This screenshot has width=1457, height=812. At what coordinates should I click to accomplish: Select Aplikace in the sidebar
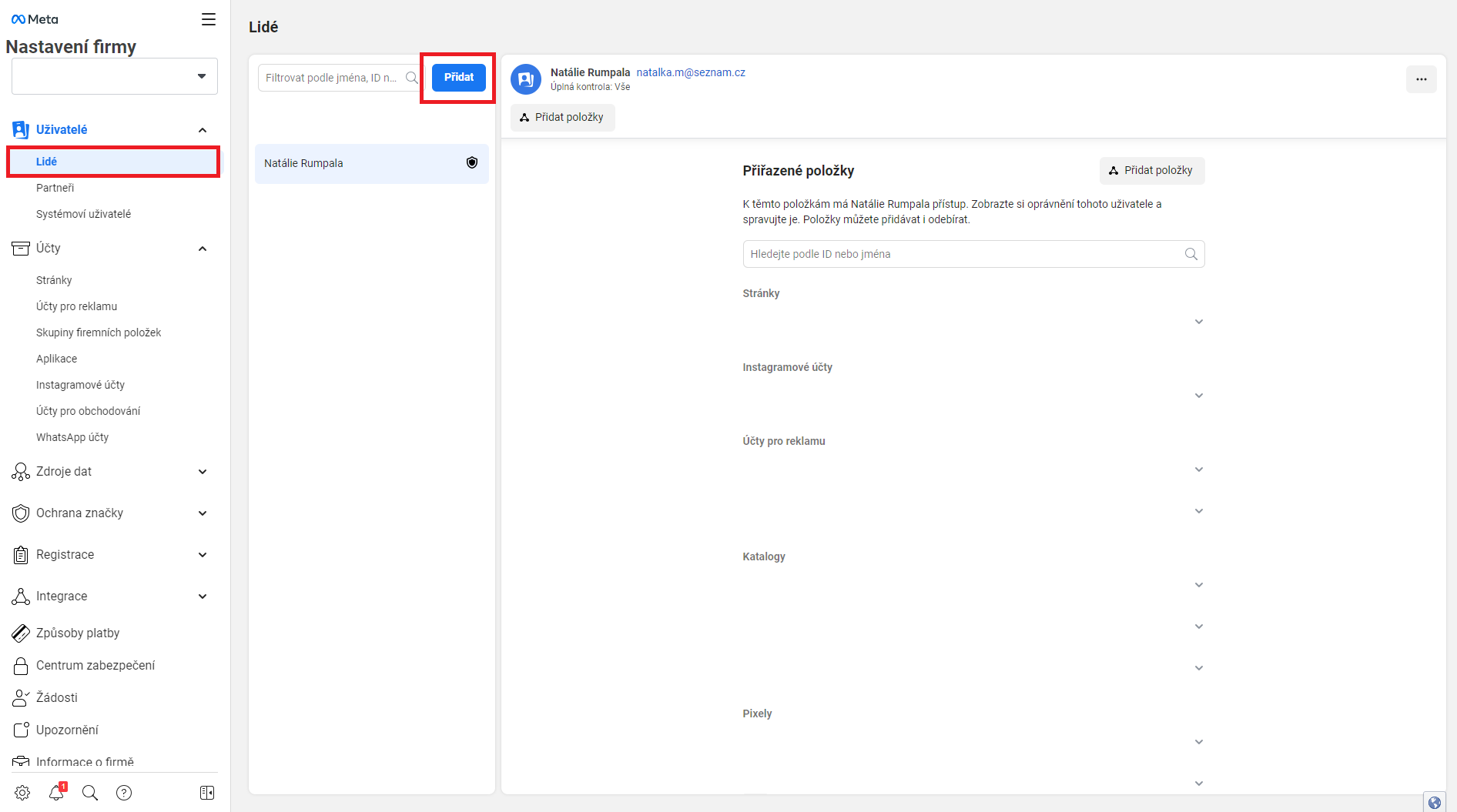56,359
